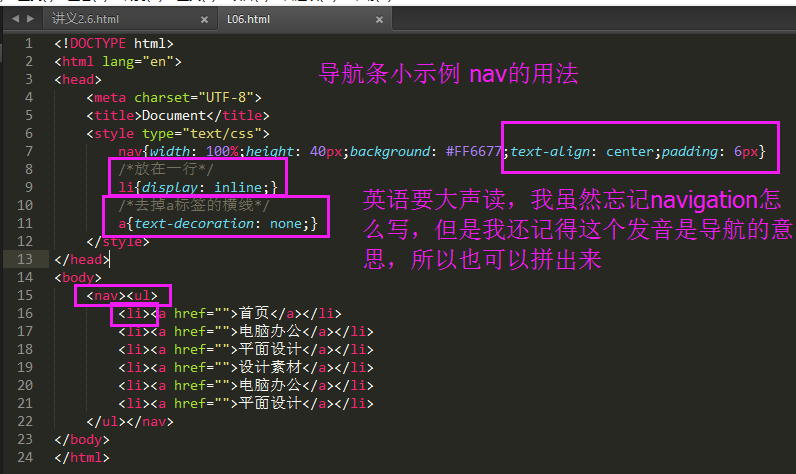Place cursor on 电脑办公 in line 20
Viewport: 796px width, 474px height.
[270, 386]
